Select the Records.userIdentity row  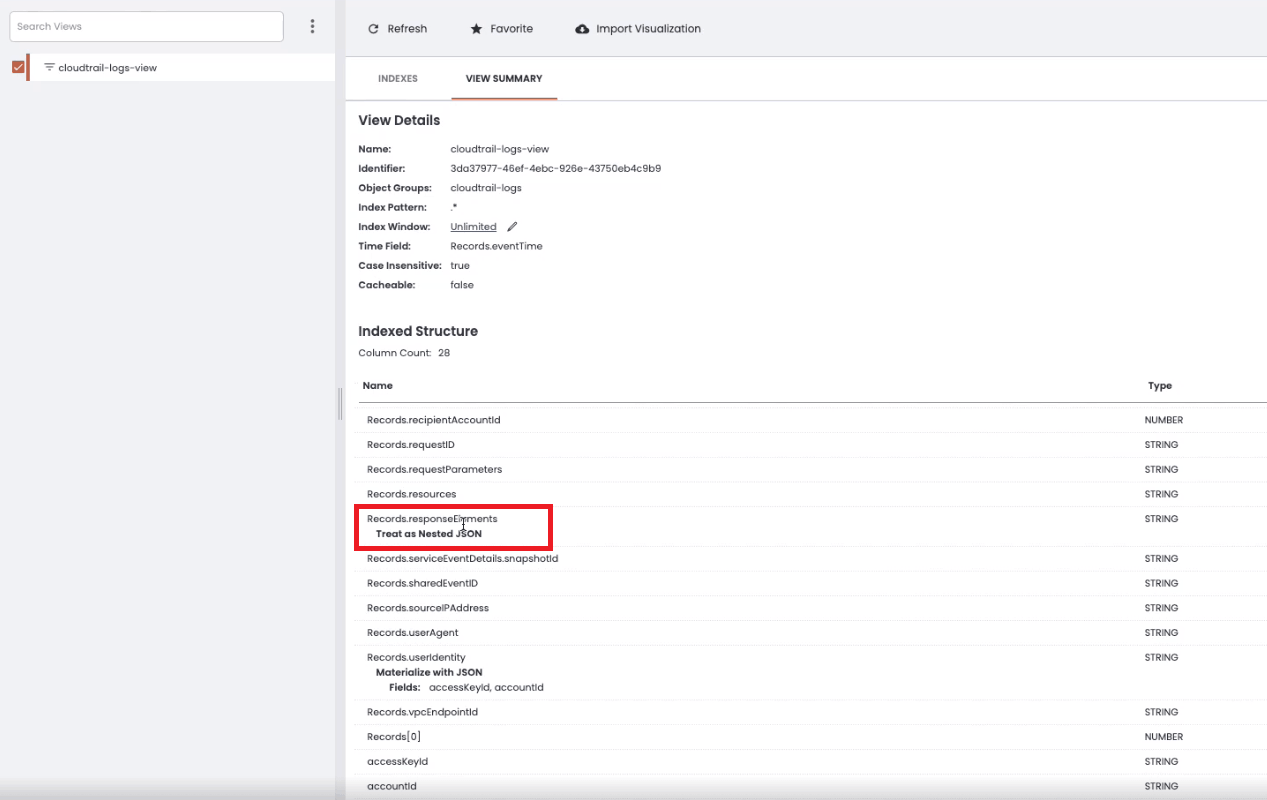point(414,657)
